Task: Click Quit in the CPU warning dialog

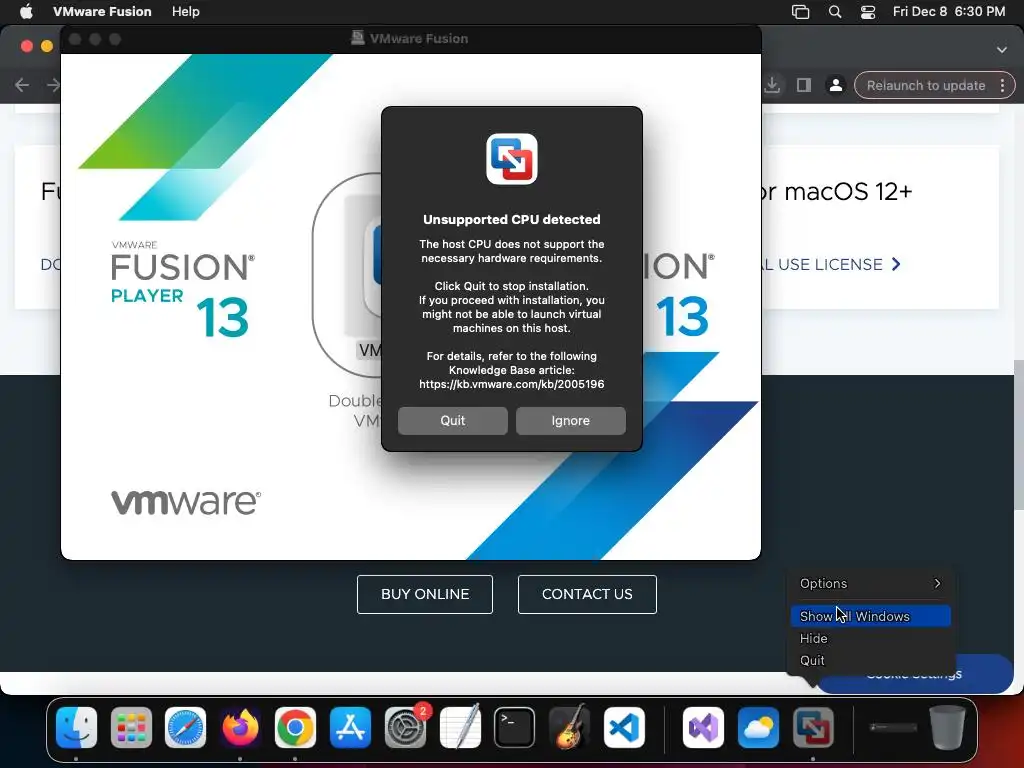Action: tap(453, 421)
